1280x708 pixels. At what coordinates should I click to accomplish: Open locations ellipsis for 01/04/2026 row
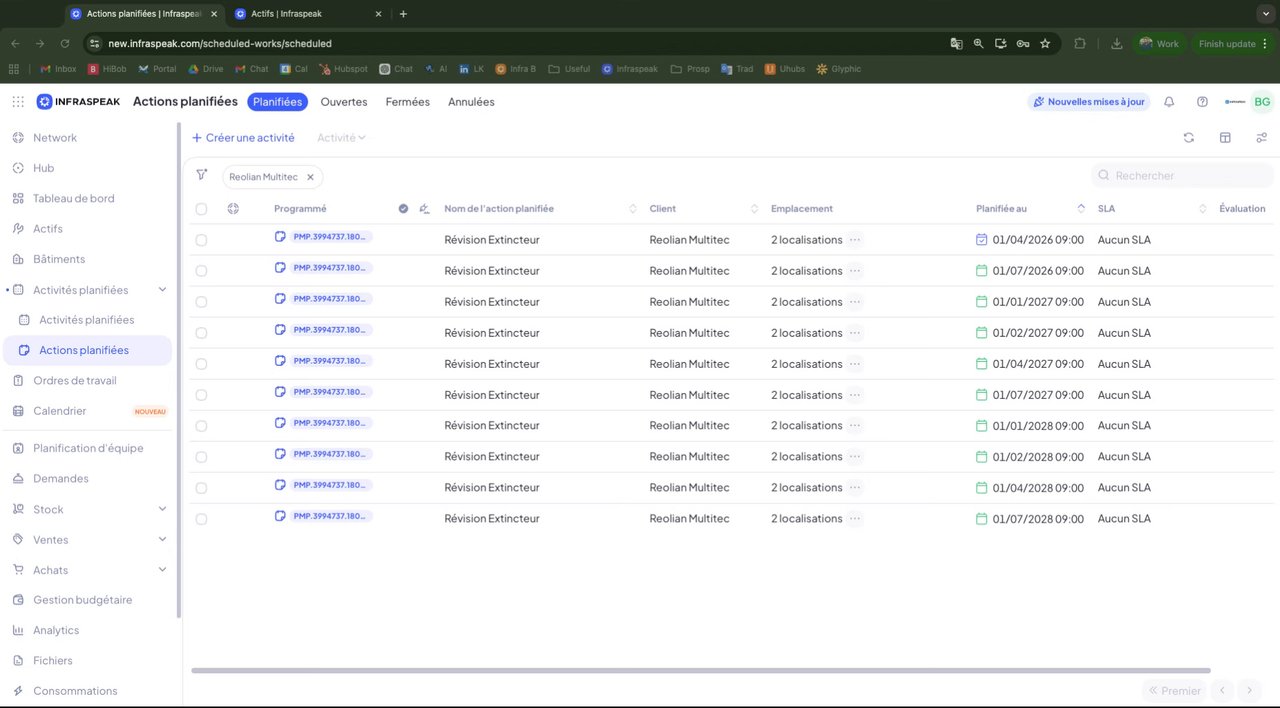pyautogui.click(x=855, y=240)
